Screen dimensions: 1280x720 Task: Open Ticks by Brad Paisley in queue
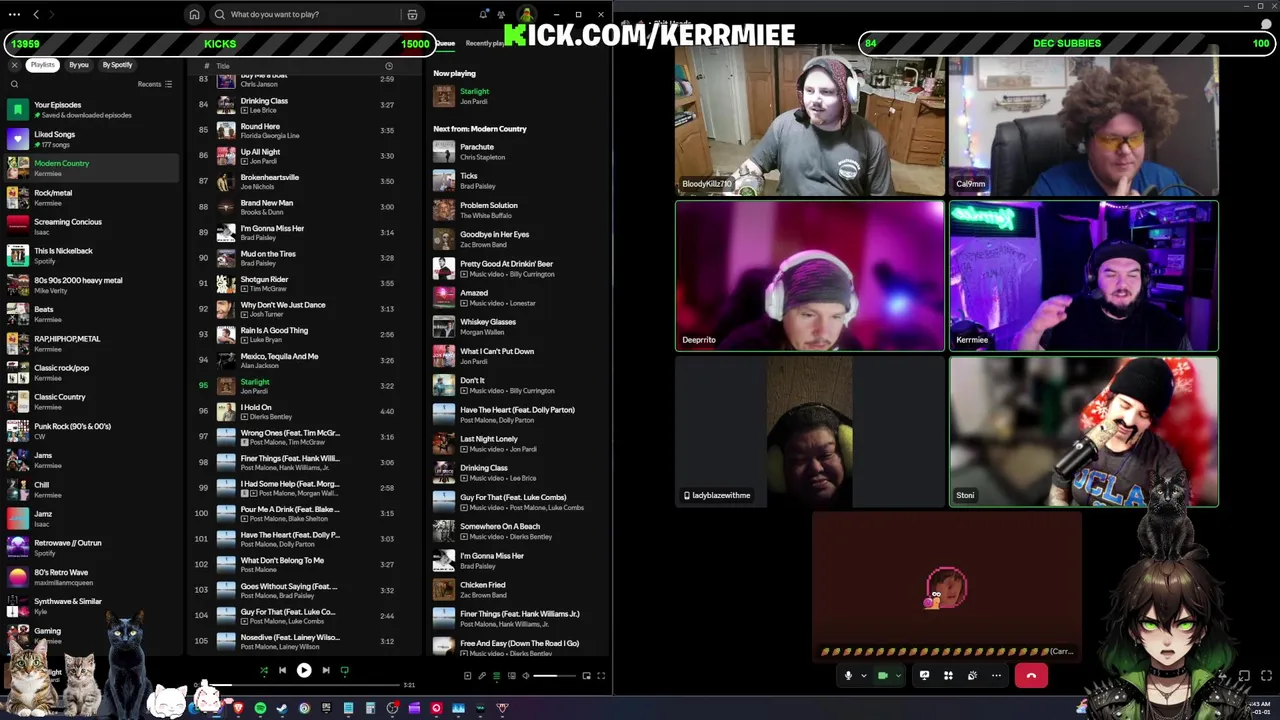(515, 180)
